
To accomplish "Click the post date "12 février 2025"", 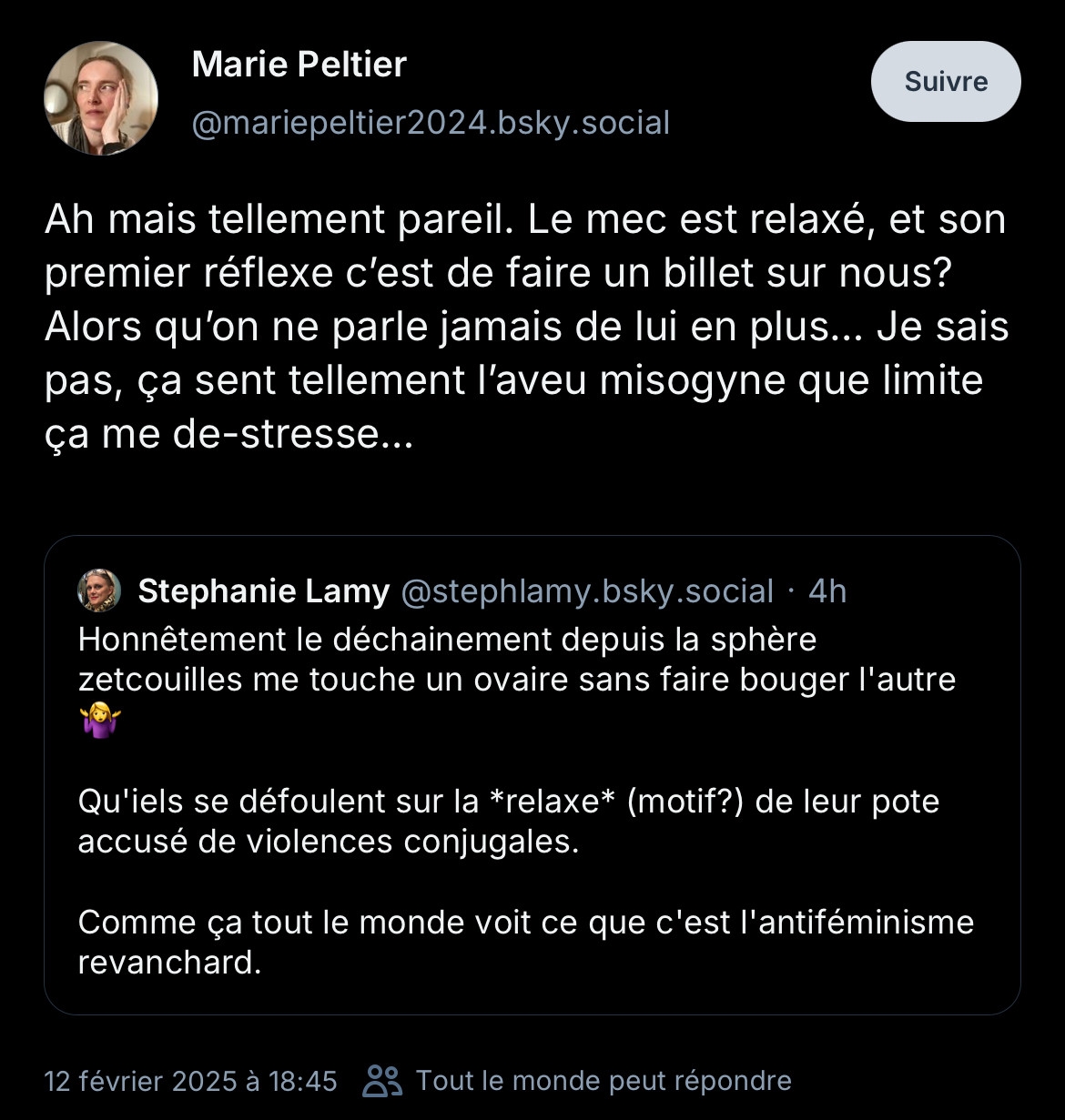I will pyautogui.click(x=141, y=1081).
